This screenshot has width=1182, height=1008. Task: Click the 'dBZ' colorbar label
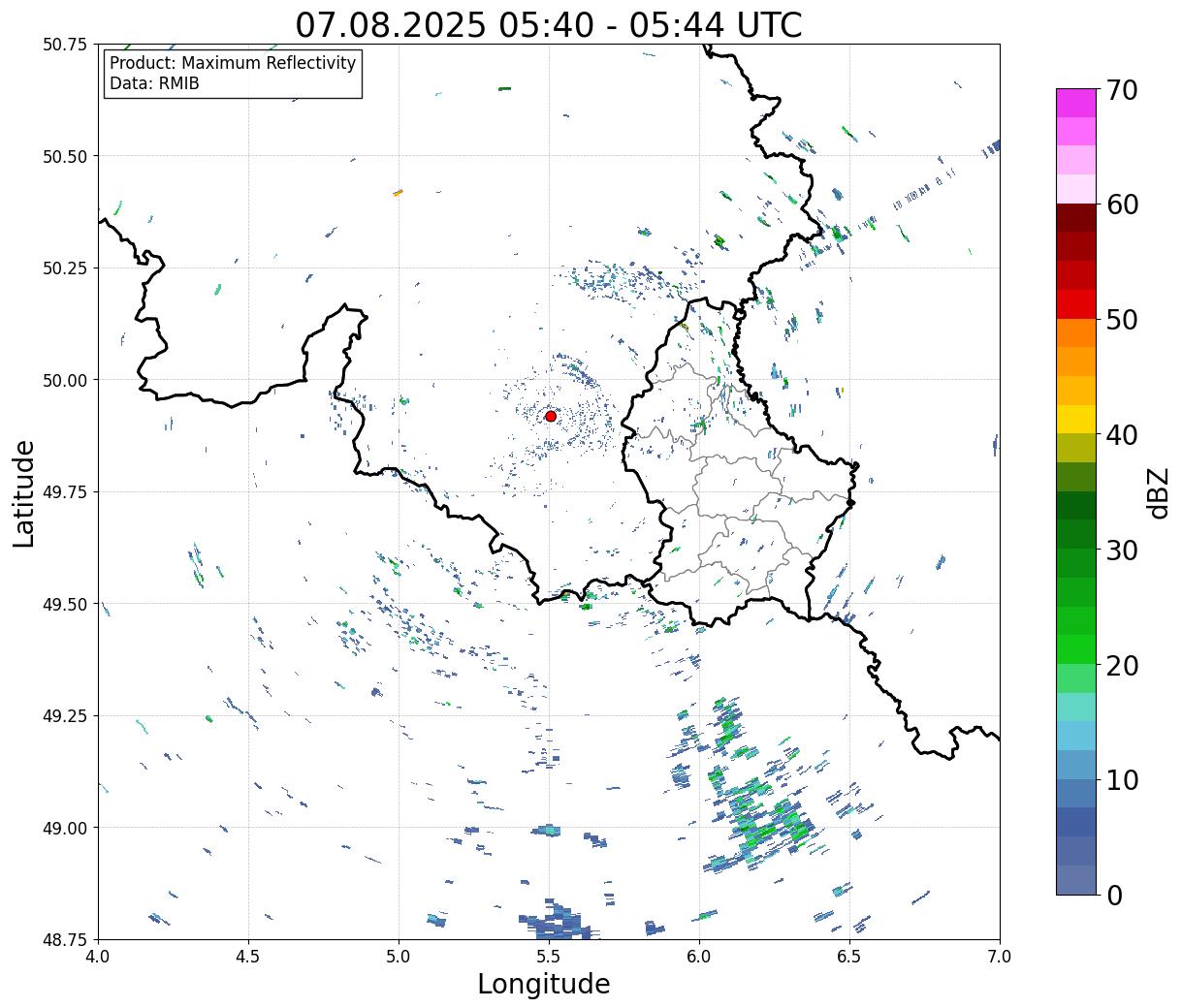pyautogui.click(x=1159, y=492)
